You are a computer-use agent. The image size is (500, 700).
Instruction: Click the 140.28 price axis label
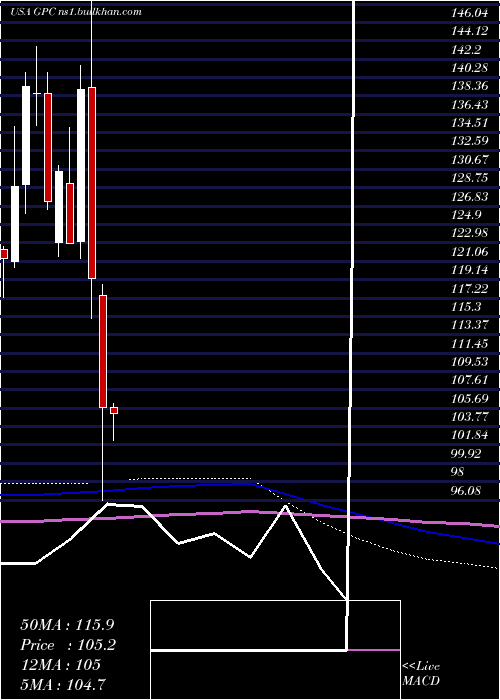(469, 68)
